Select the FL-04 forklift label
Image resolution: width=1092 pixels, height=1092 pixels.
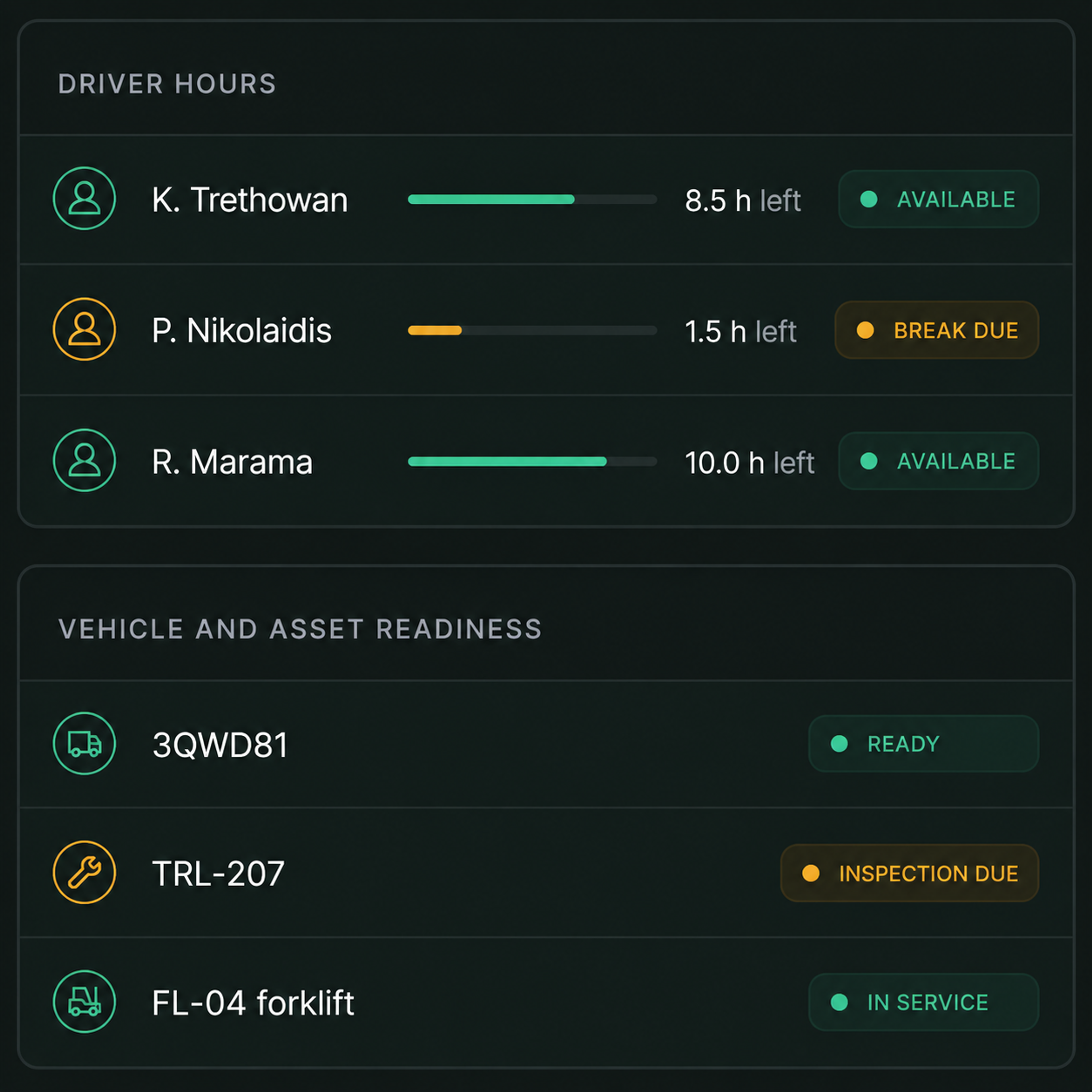coord(253,1003)
